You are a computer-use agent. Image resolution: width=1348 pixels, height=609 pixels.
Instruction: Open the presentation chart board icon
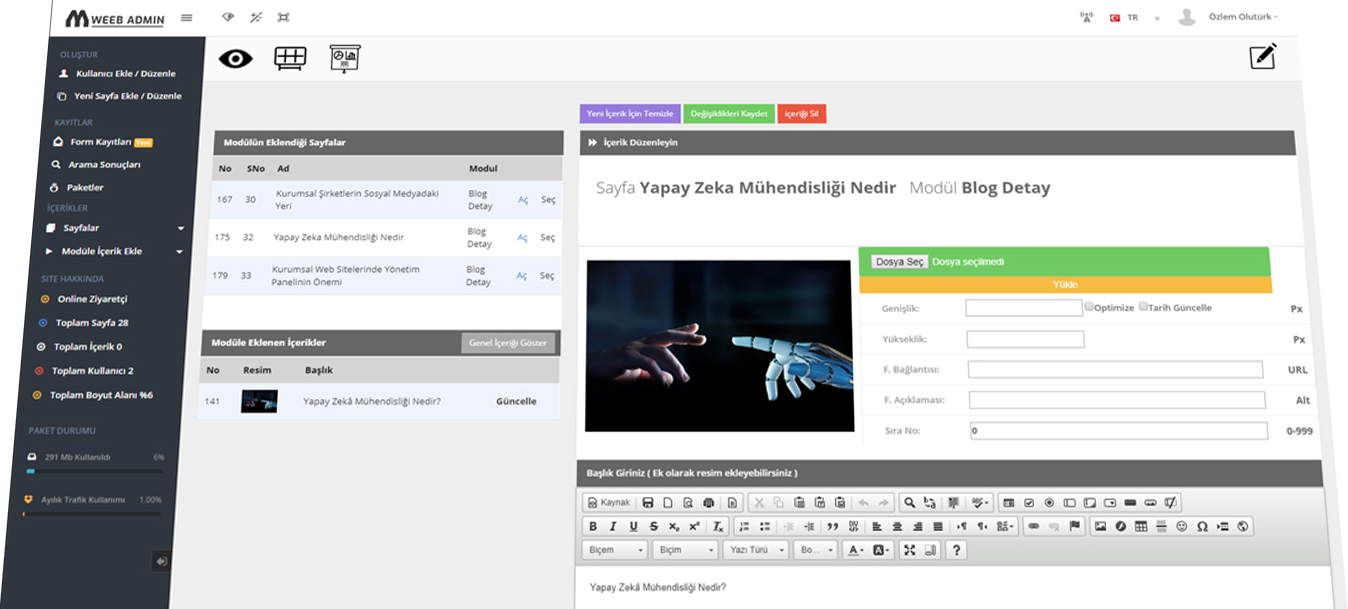(x=345, y=59)
